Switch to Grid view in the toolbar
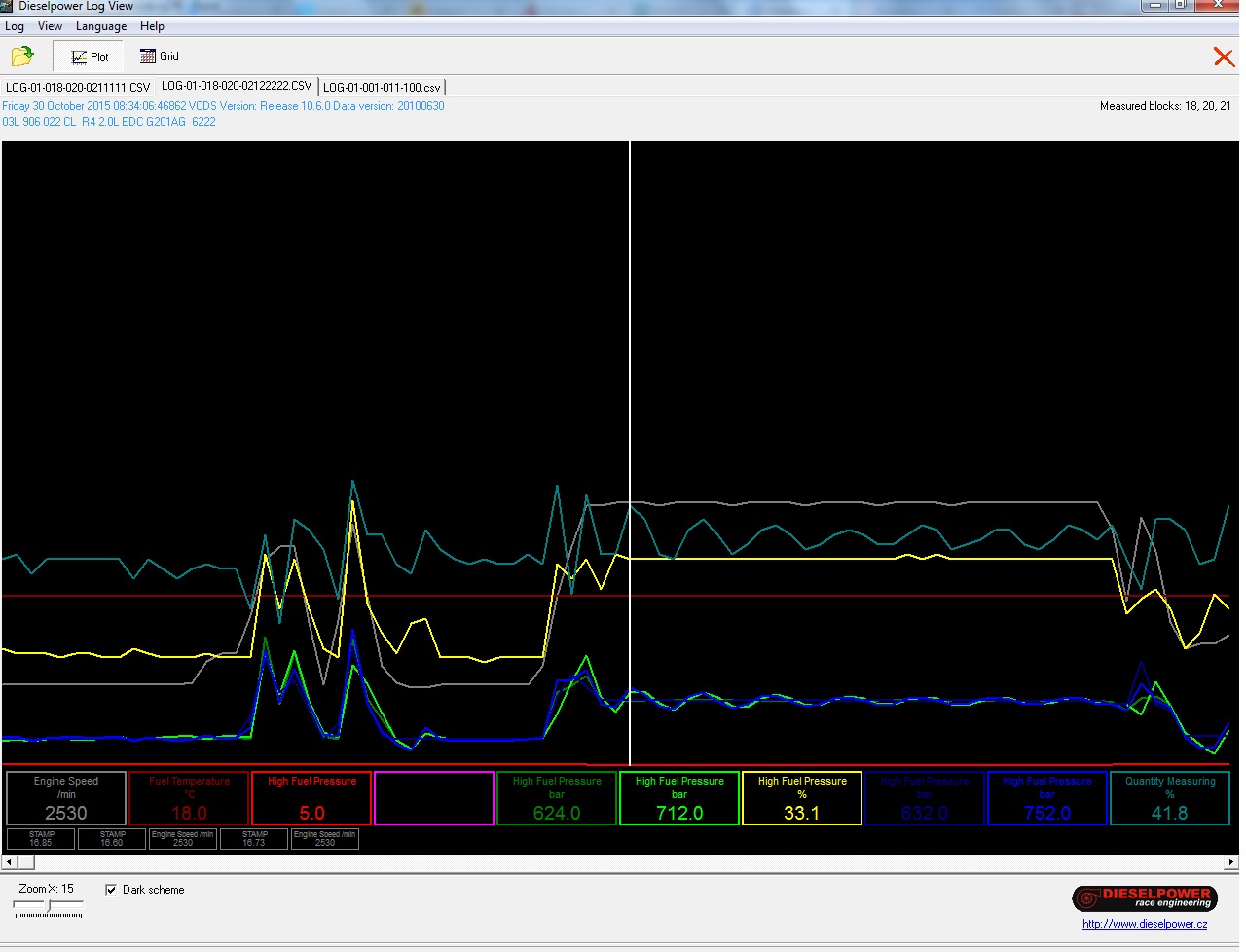Image resolution: width=1246 pixels, height=952 pixels. [160, 56]
